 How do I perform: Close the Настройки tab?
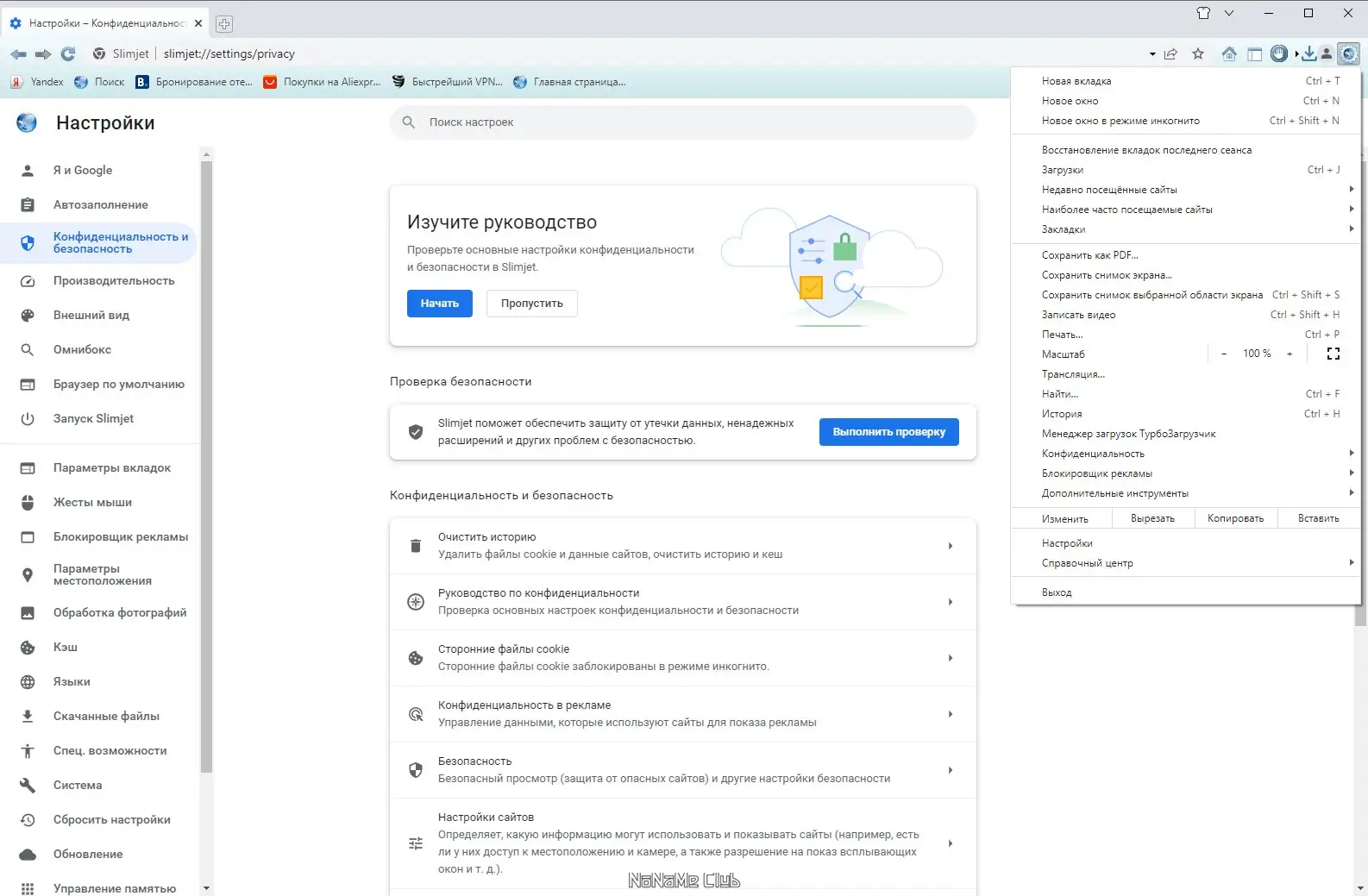(198, 23)
